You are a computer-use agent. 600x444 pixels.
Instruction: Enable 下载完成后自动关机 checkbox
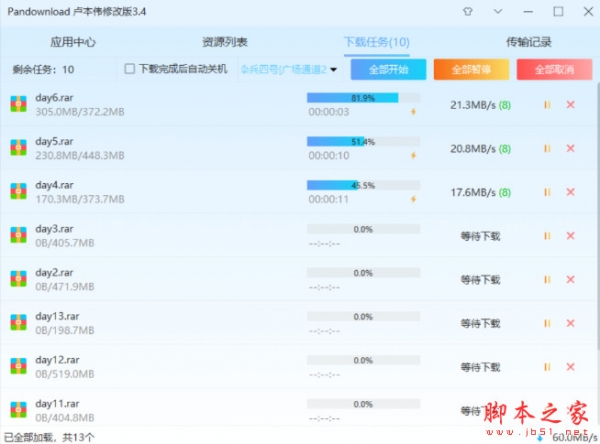[130, 69]
